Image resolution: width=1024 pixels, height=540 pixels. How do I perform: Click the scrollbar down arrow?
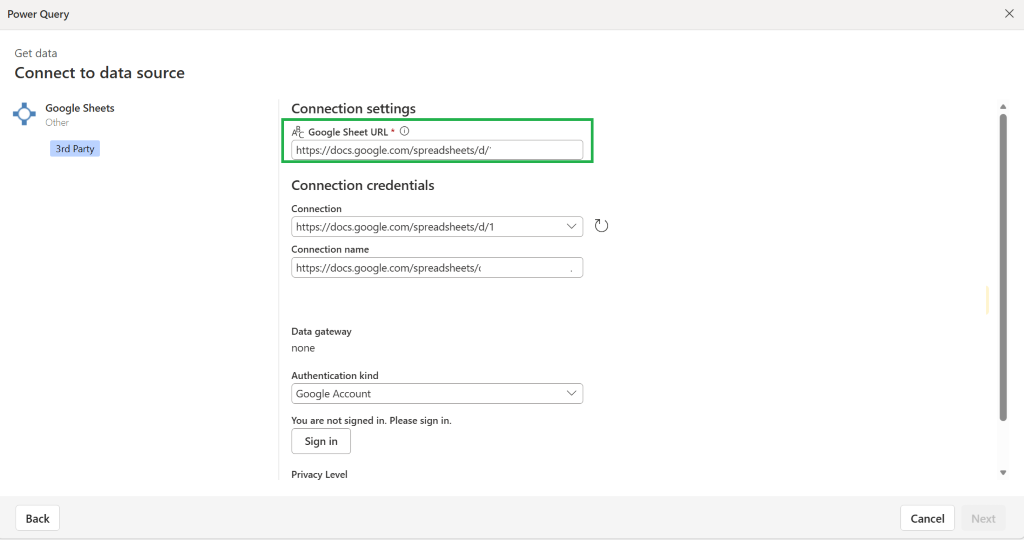click(x=1003, y=473)
